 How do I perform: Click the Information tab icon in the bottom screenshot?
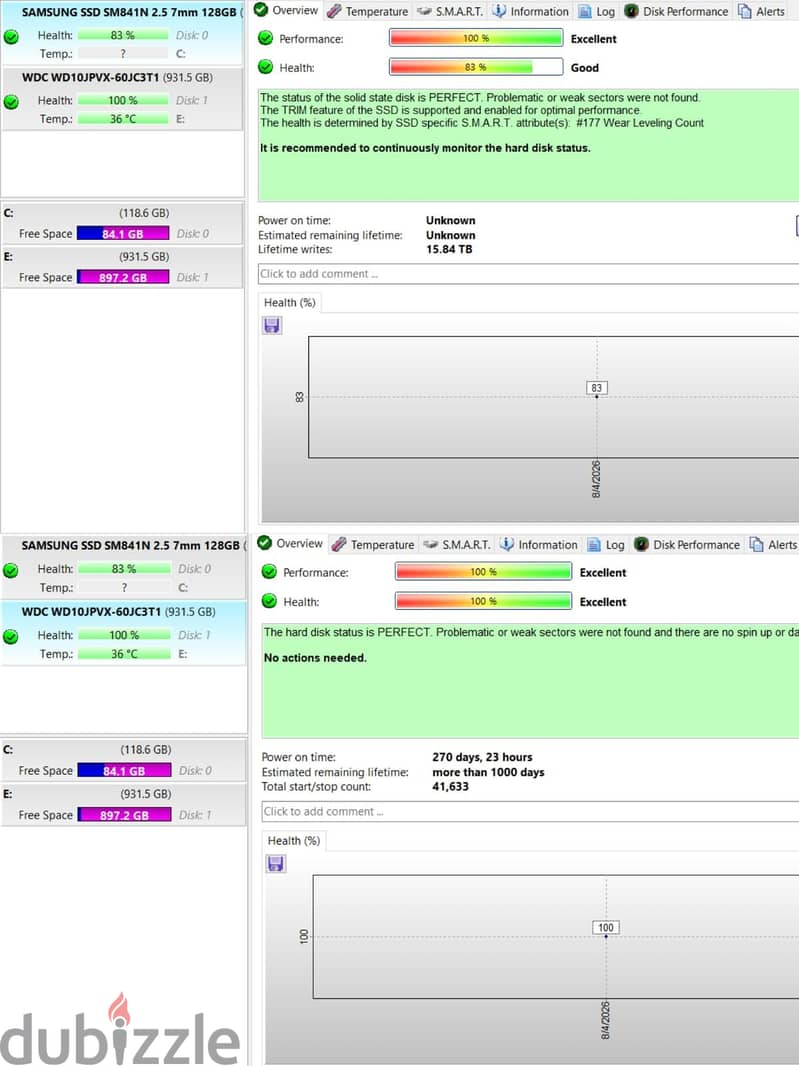tap(507, 544)
